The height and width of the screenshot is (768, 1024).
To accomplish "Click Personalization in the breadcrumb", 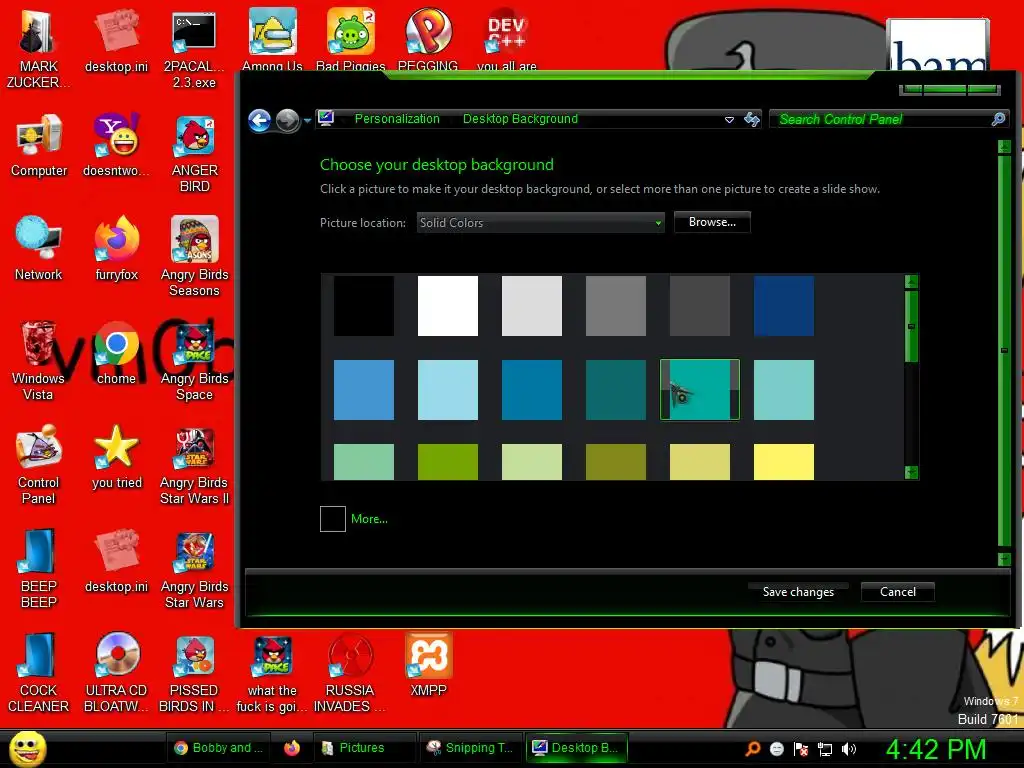I will pyautogui.click(x=397, y=119).
